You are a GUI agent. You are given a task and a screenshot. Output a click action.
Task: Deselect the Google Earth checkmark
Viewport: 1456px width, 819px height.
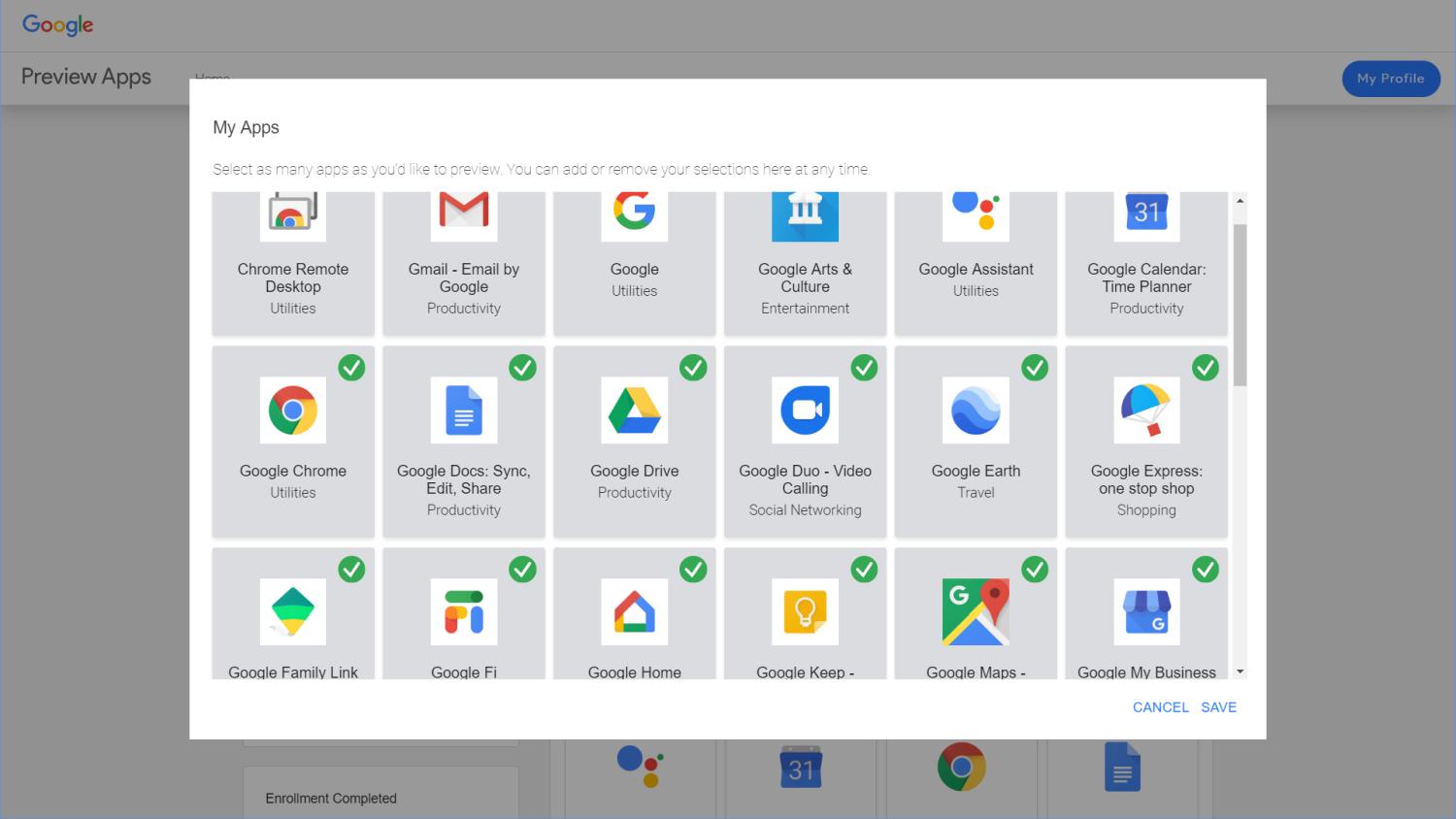tap(1035, 368)
